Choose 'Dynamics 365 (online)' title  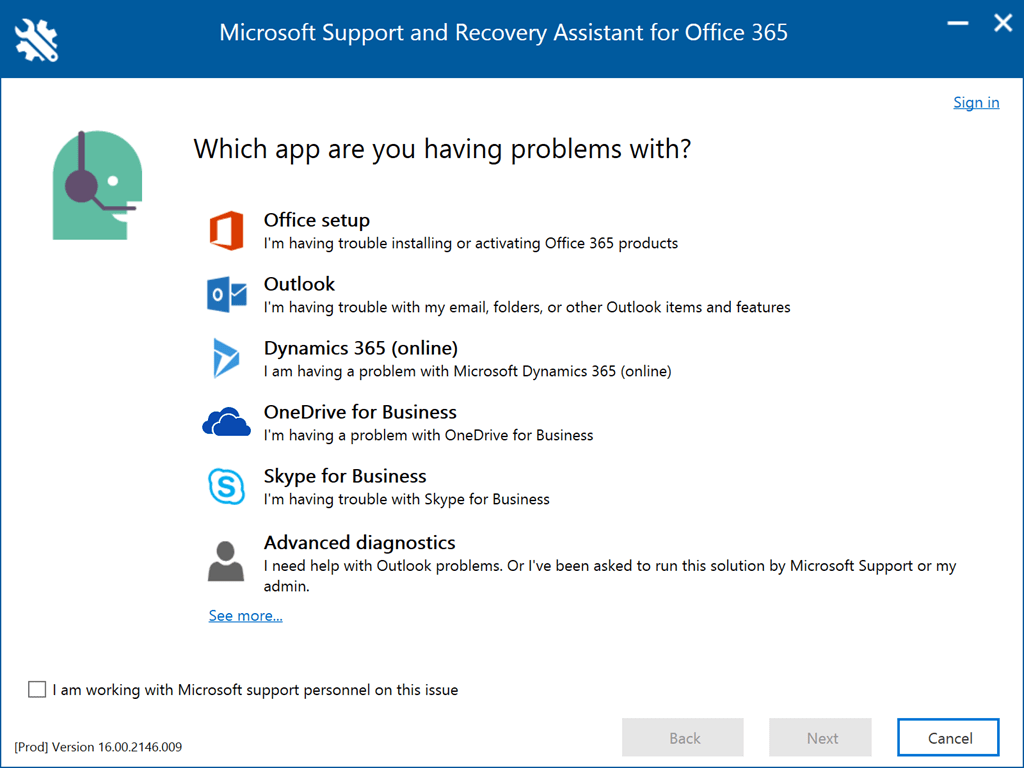pyautogui.click(x=360, y=348)
